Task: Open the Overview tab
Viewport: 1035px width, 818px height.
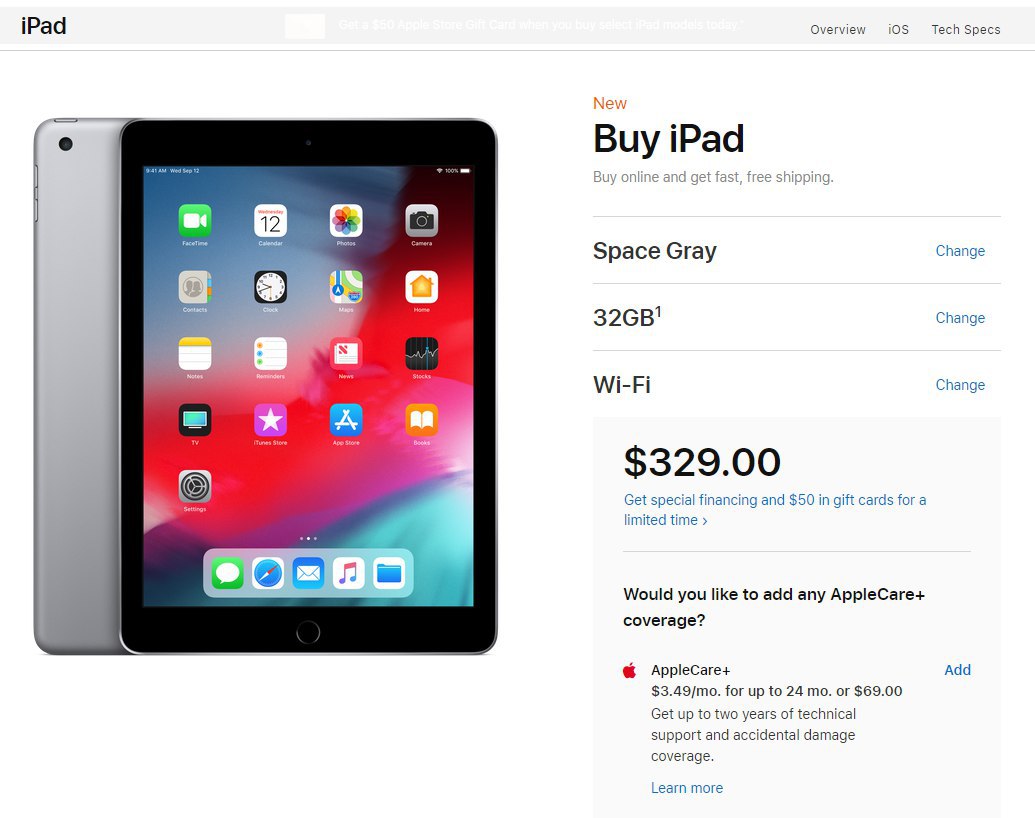Action: click(838, 30)
